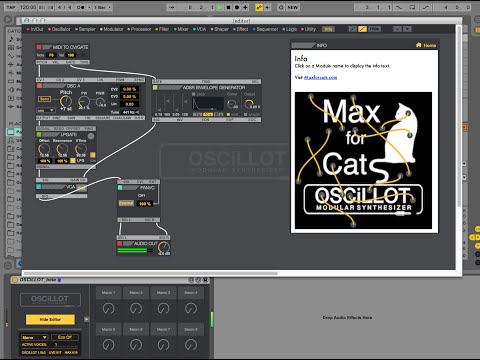Click the Home icon in the Info panel
This screenshot has width=480, height=360.
[x=419, y=45]
